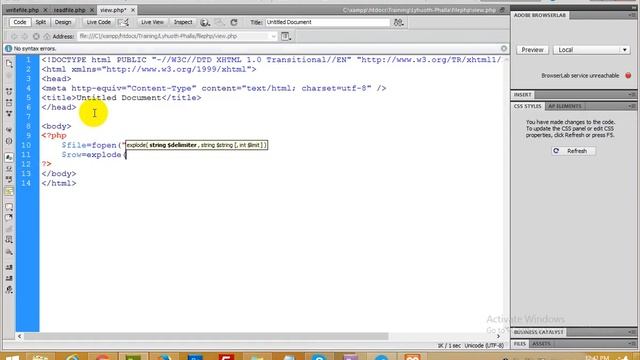Image resolution: width=640 pixels, height=360 pixels.
Task: Click Format Source Code icon
Action: 9,290
